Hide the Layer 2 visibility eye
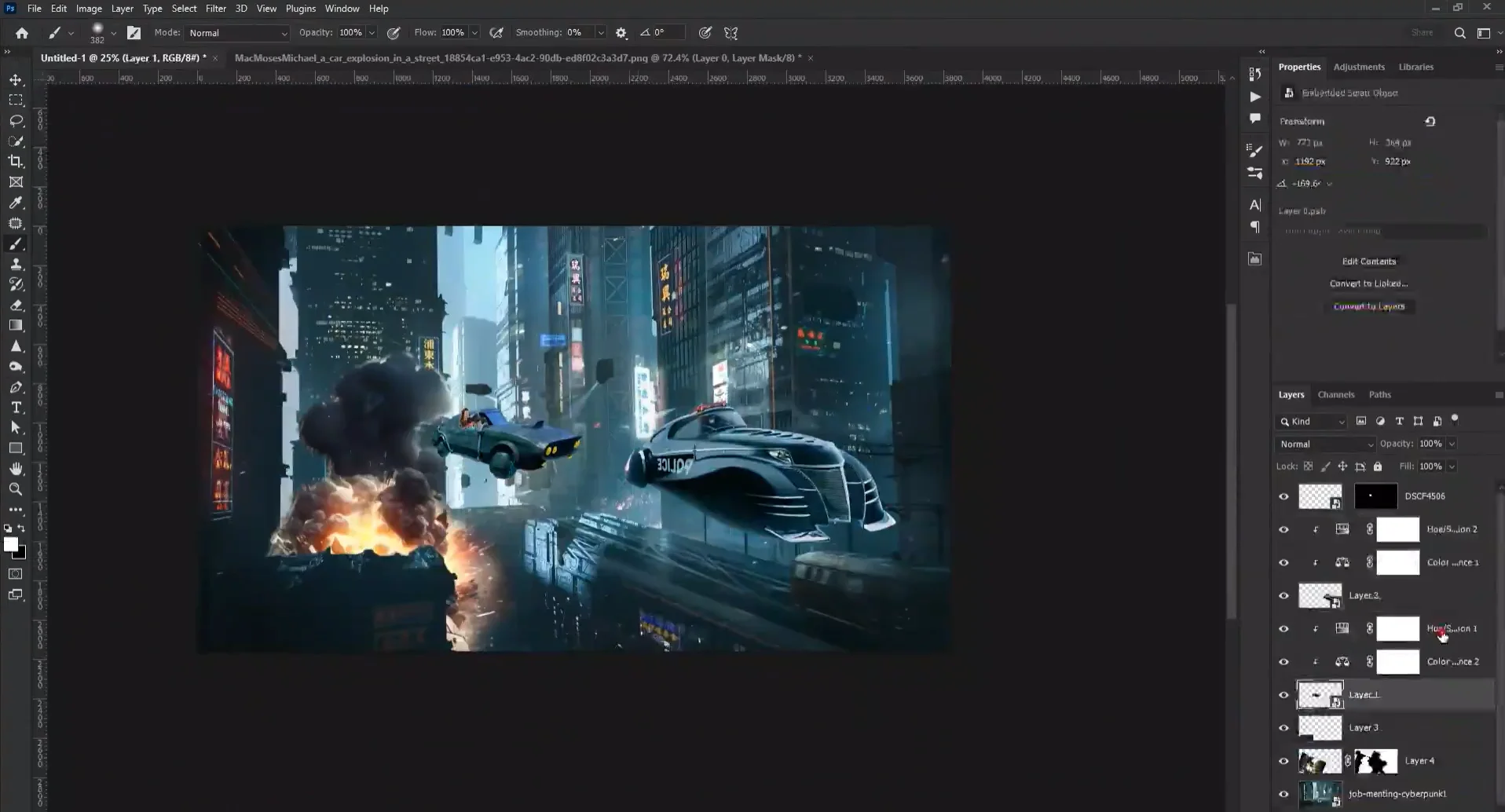This screenshot has height=812, width=1505. tap(1283, 595)
